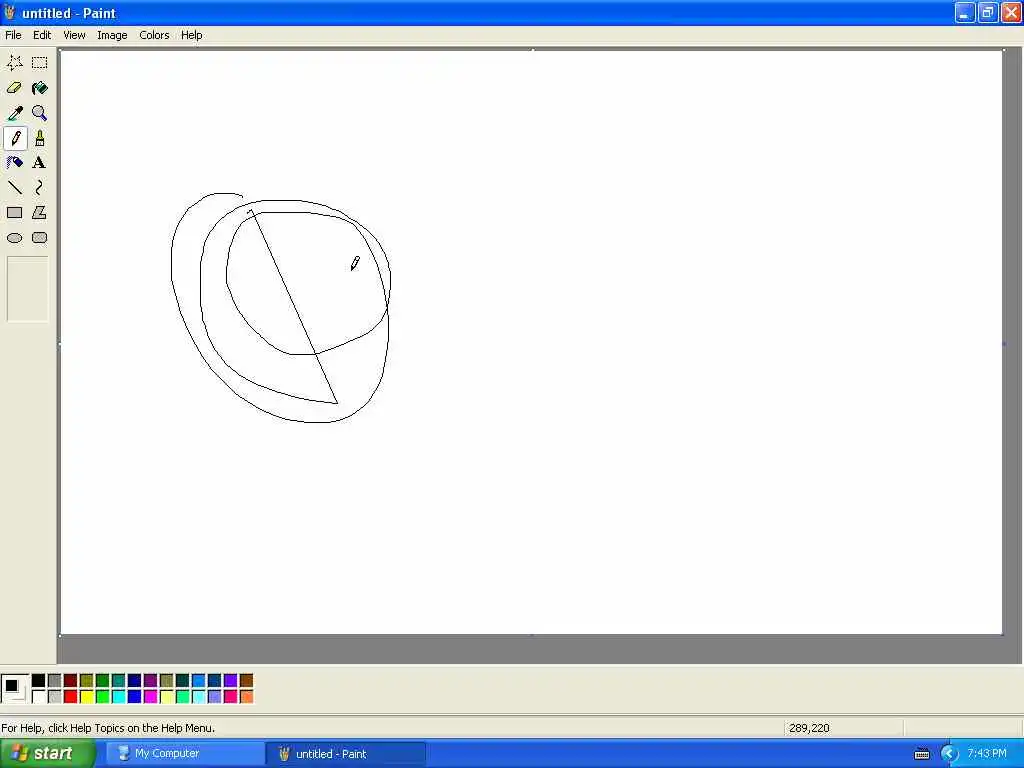Click the 7:43 PM taskbar clock
This screenshot has height=768, width=1024.
[987, 754]
